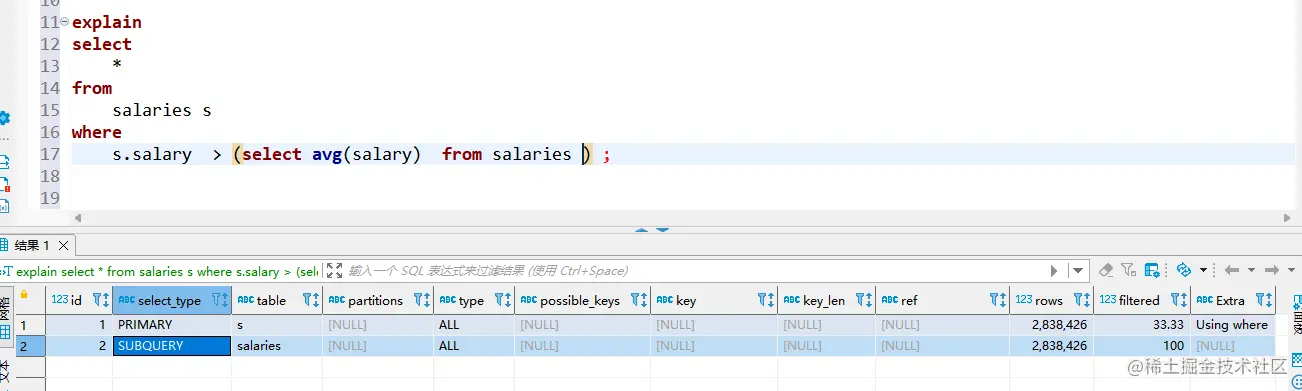The width and height of the screenshot is (1302, 391).
Task: Click the partitions column header
Action: [379, 300]
